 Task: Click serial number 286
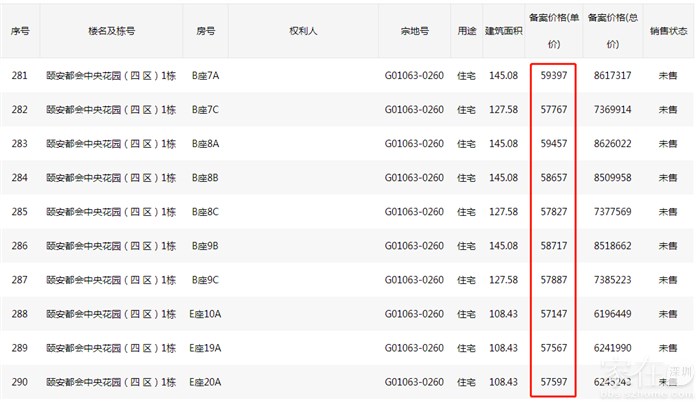(x=20, y=246)
